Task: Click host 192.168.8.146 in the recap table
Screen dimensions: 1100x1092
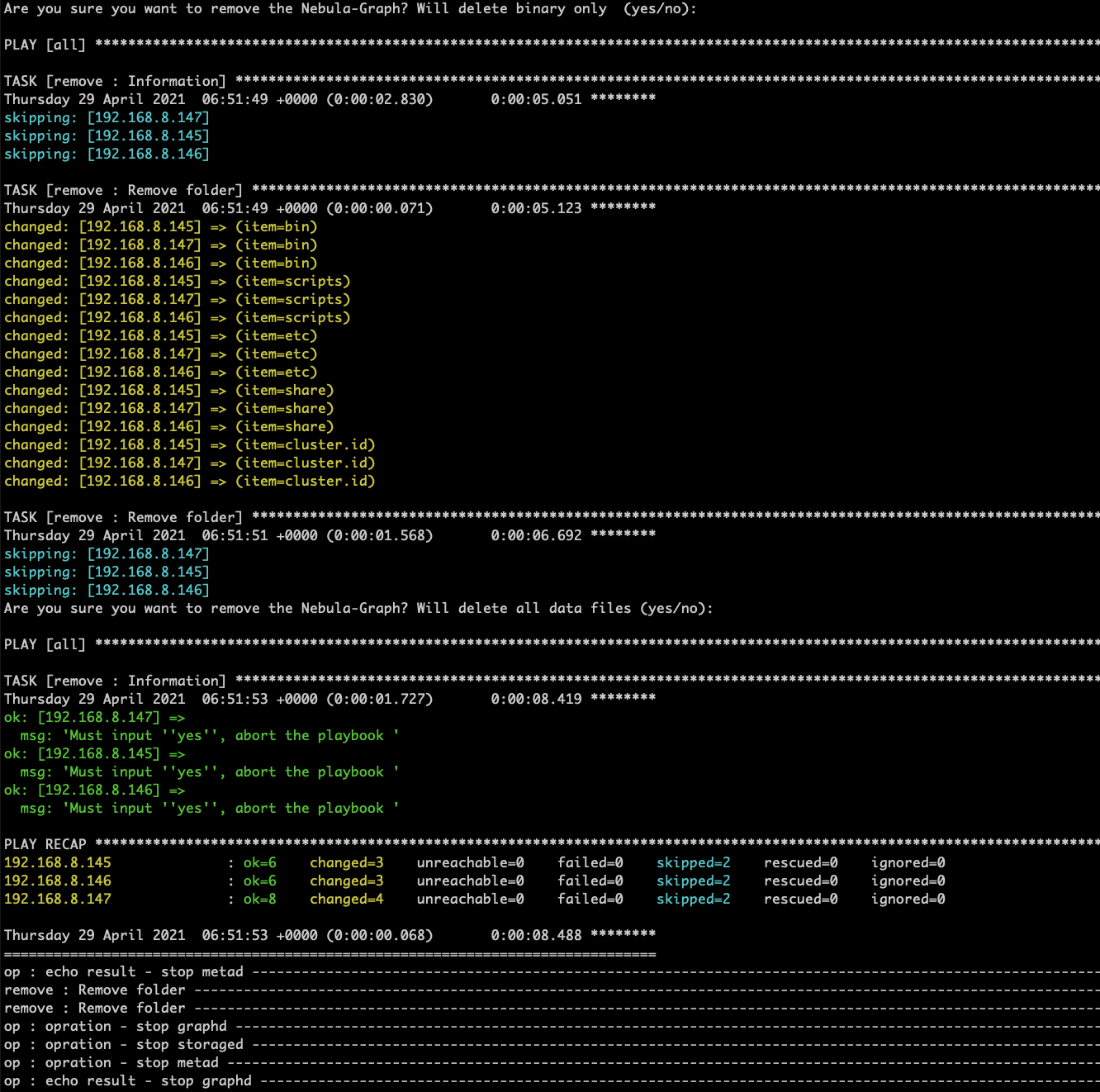Action: (x=58, y=881)
